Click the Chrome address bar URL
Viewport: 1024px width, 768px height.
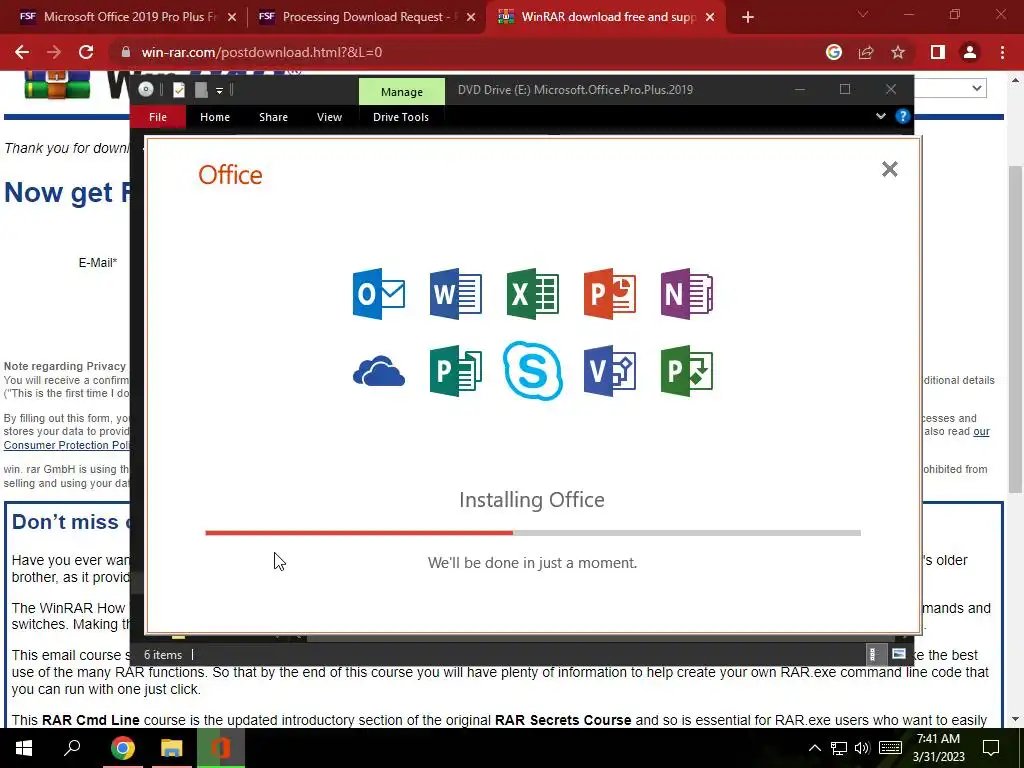click(x=262, y=52)
